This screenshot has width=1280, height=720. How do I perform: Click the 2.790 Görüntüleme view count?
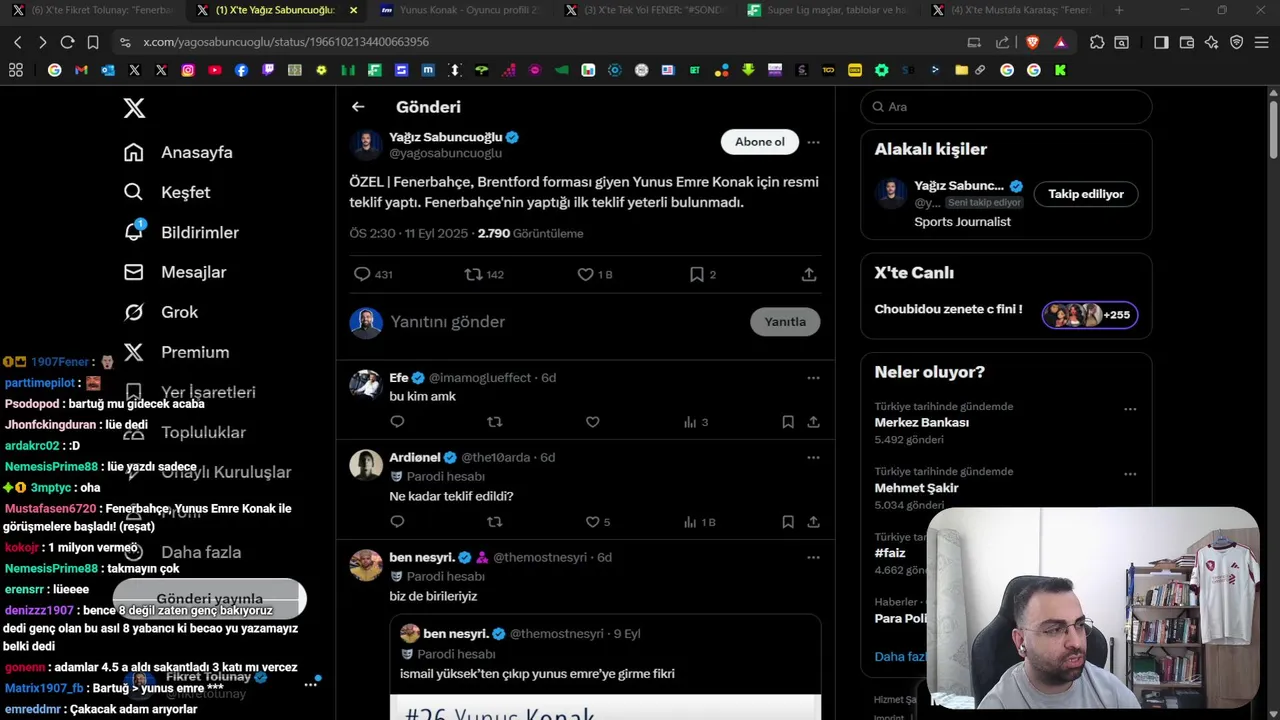click(530, 233)
